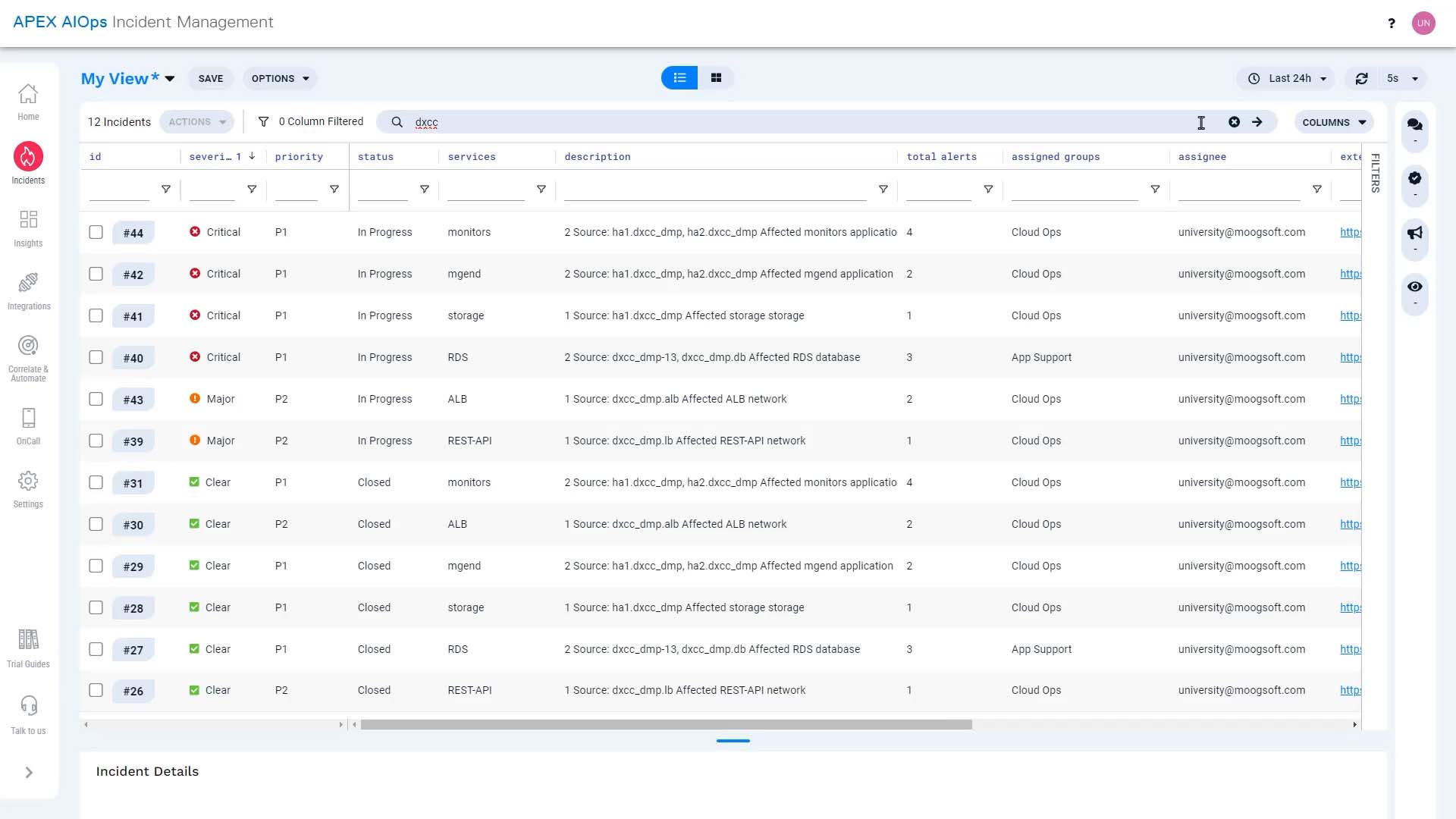Clear the search text with X icon
Image resolution: width=1456 pixels, height=819 pixels.
1234,122
